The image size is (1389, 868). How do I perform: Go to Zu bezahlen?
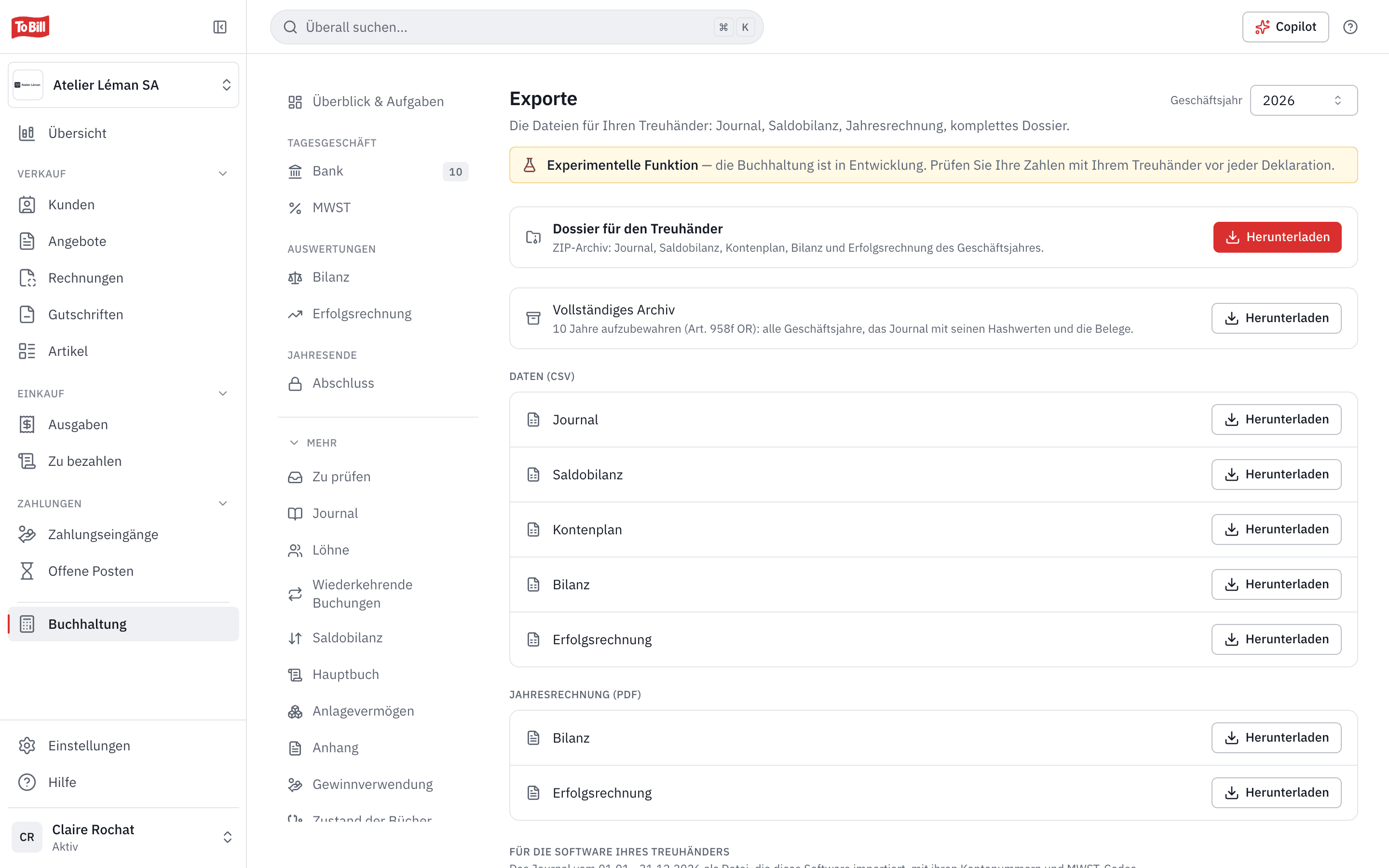point(123,461)
